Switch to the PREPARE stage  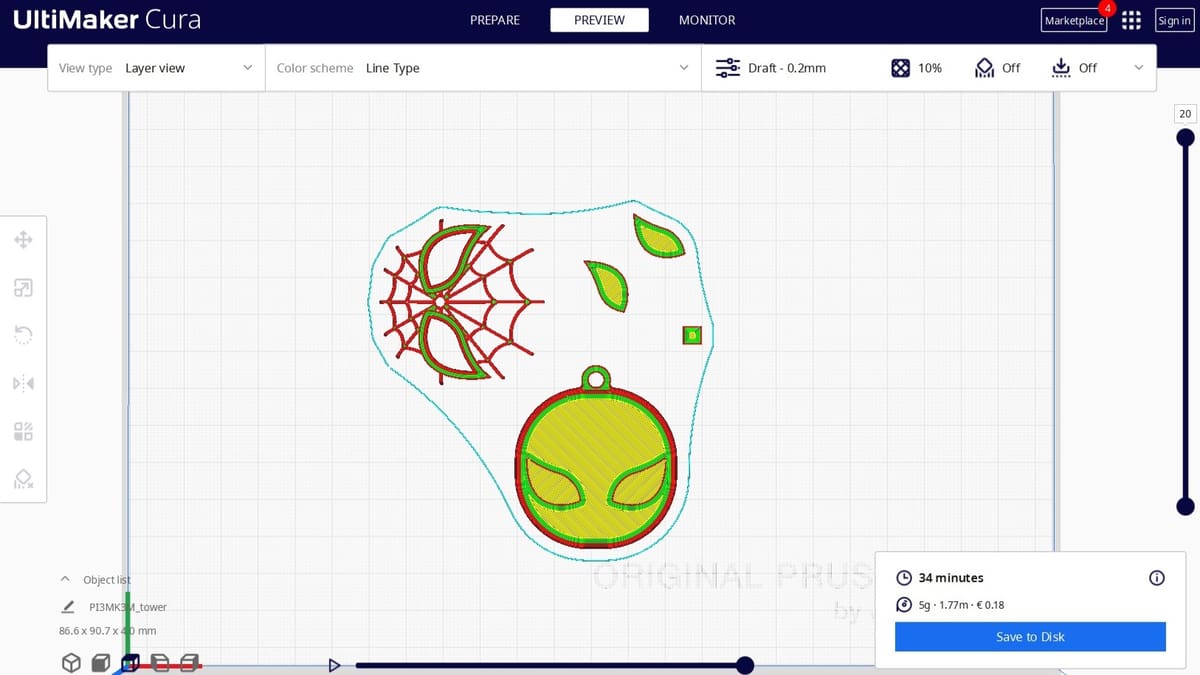point(495,20)
